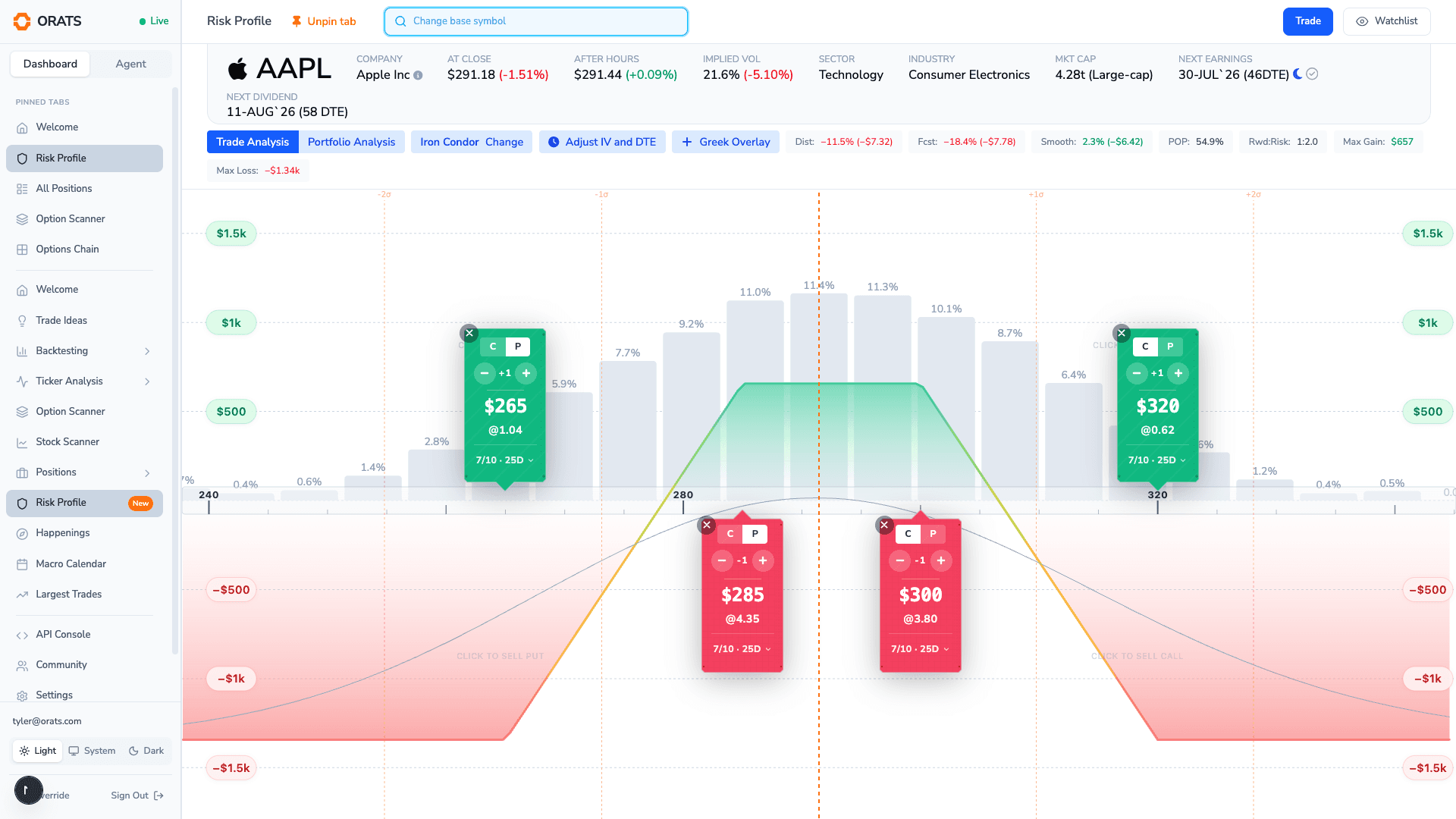
Task: Click the info icon beside Apple Inc
Action: coord(418,75)
